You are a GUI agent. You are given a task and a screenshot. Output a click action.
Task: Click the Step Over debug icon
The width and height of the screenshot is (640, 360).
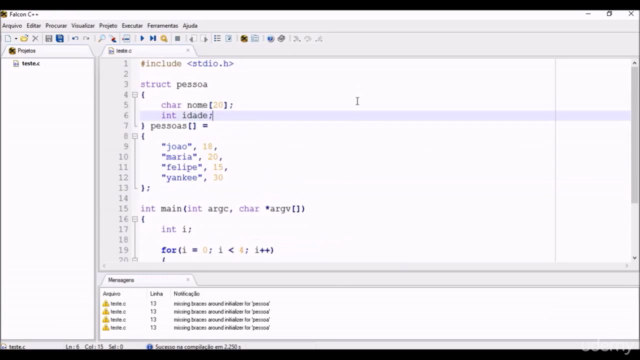(308, 39)
